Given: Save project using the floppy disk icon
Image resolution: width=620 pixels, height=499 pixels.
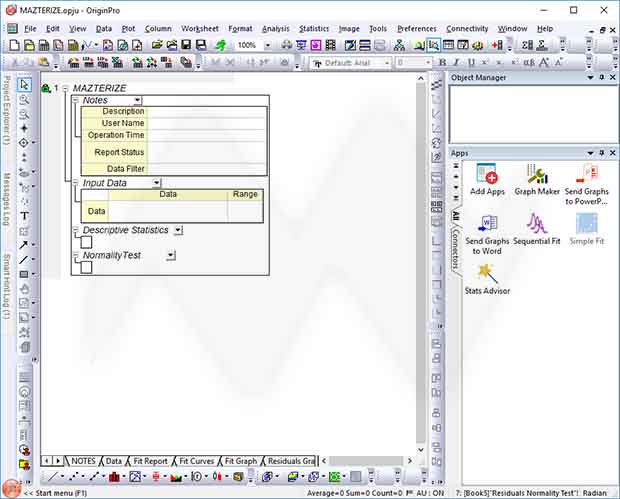Looking at the screenshot, I should (186, 45).
